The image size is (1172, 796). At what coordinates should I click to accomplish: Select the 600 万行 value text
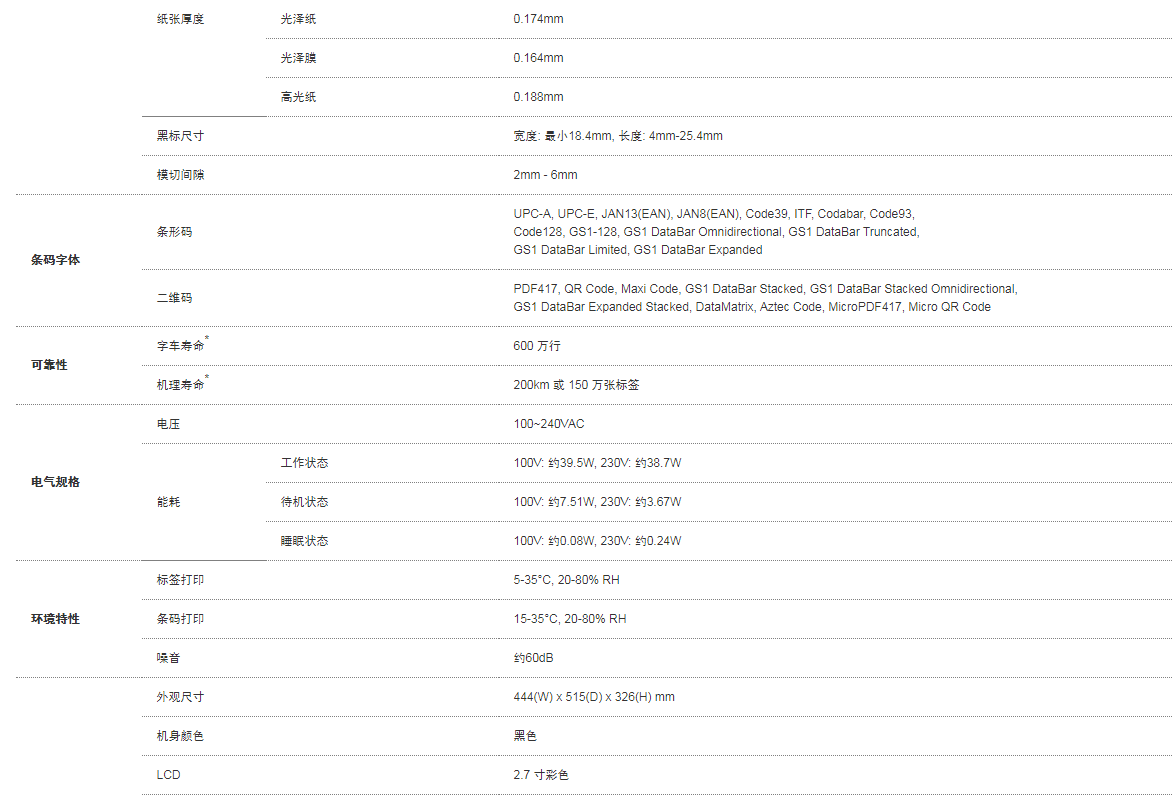coord(537,346)
